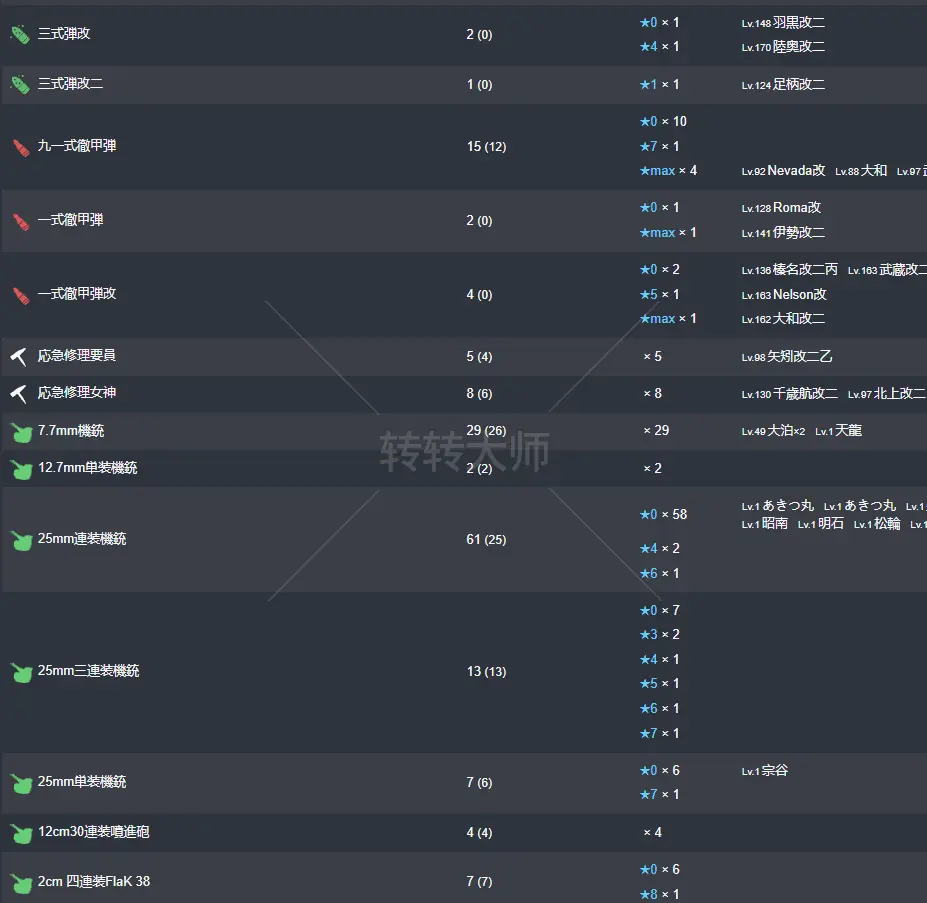
Task: Open ship 陸奥改二 at Lv.170
Action: pos(798,46)
